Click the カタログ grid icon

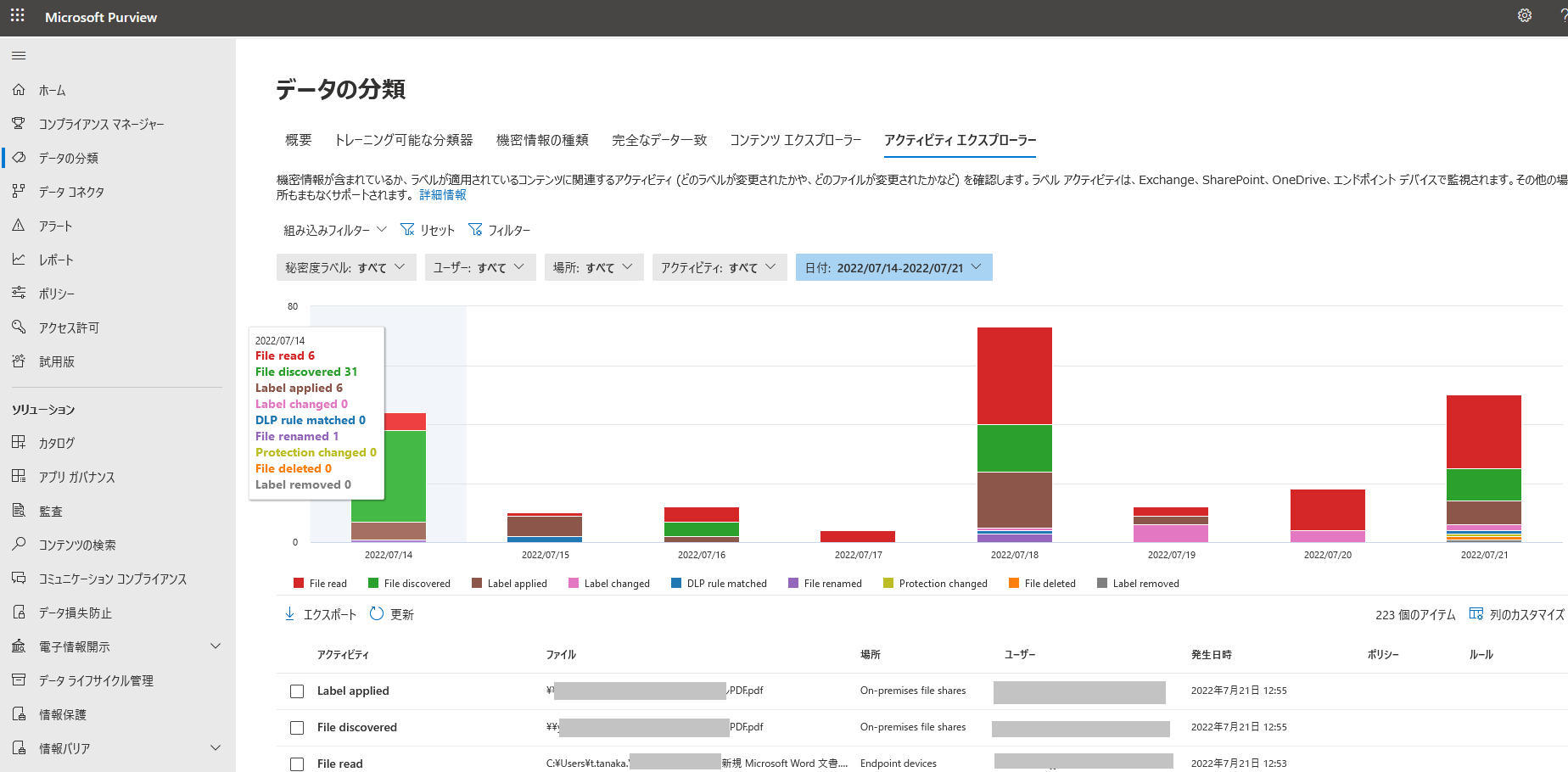tap(19, 443)
